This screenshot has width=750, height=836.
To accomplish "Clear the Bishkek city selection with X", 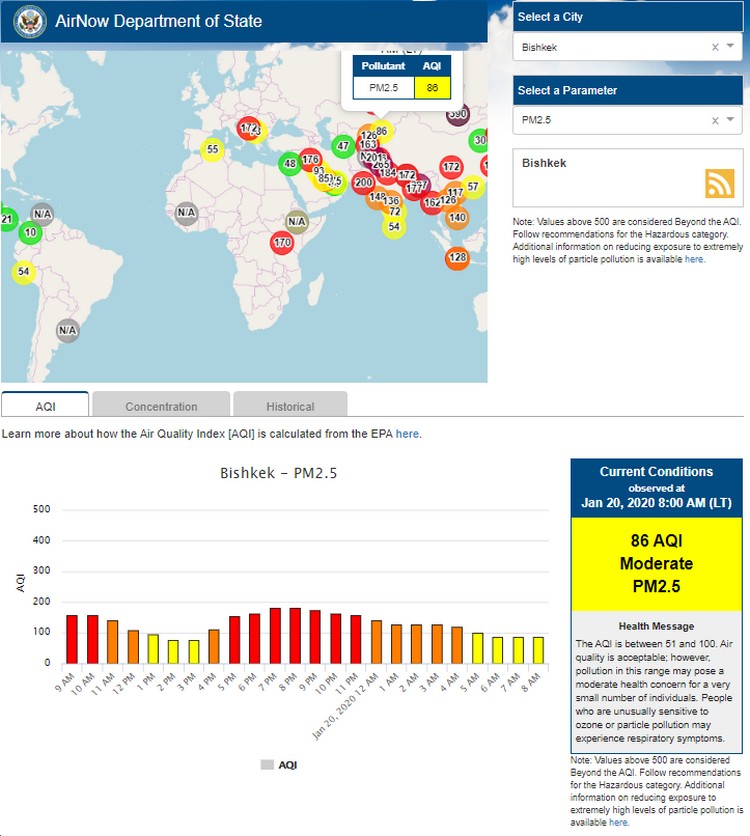I will 715,47.
